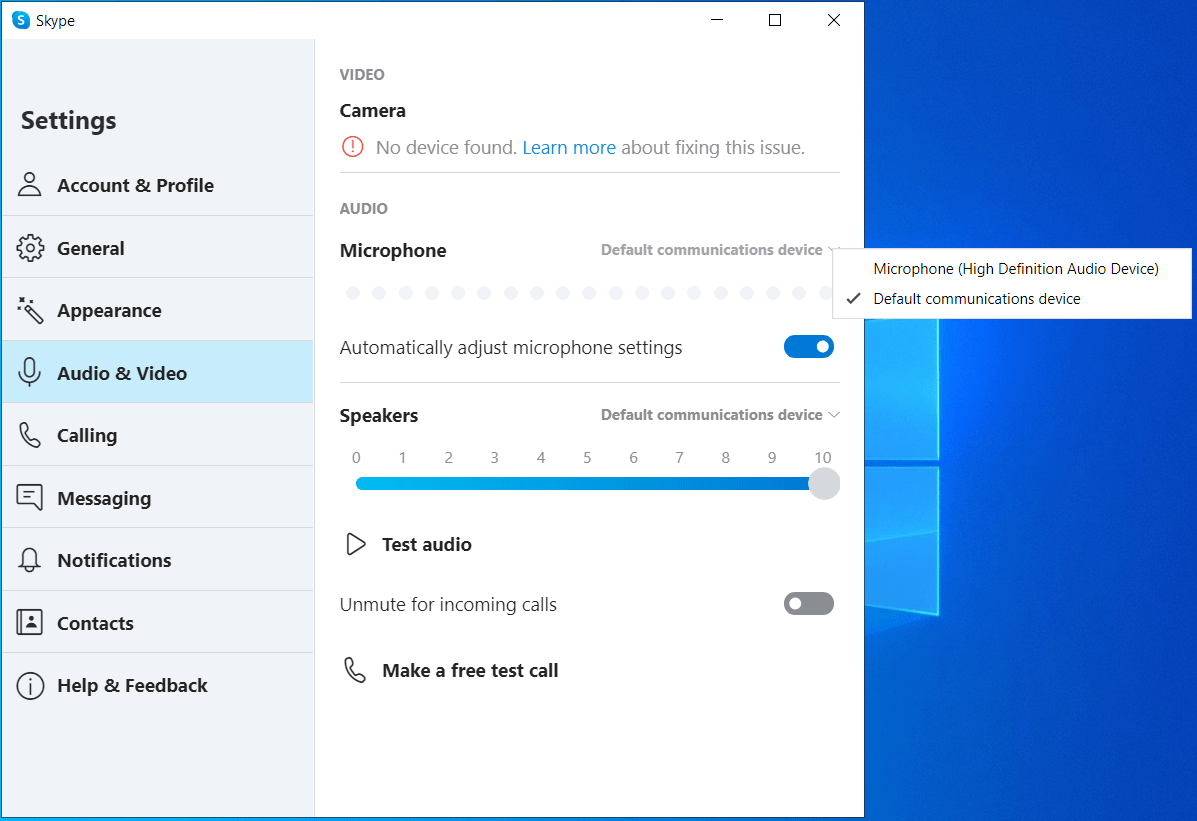Screen dimensions: 1197x821
Task: Click the microphone level indicator dots
Action: point(589,293)
